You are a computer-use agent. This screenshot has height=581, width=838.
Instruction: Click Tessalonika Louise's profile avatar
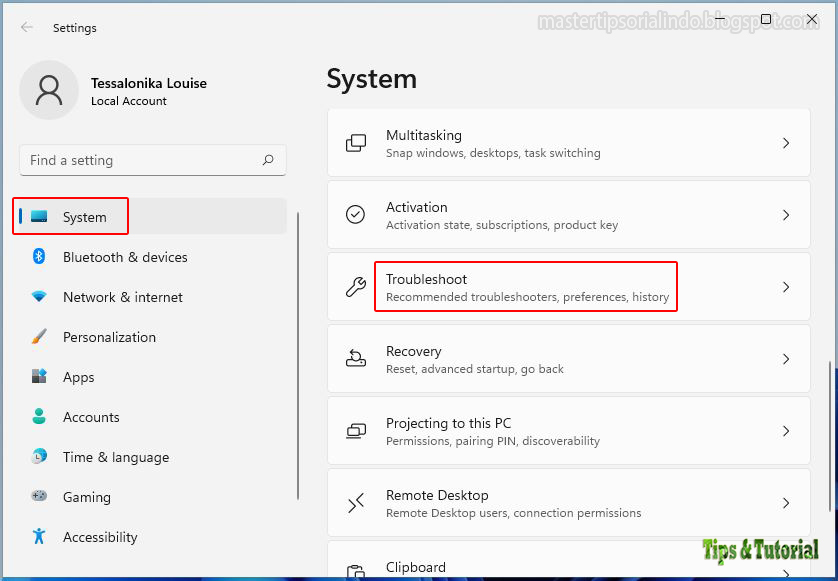tap(49, 89)
